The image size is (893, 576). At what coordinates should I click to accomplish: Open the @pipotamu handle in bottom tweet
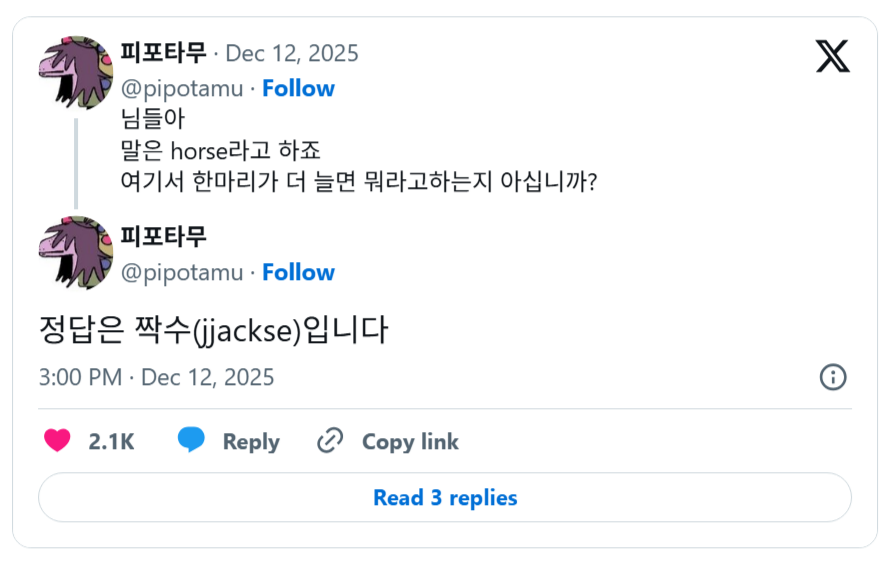[181, 272]
